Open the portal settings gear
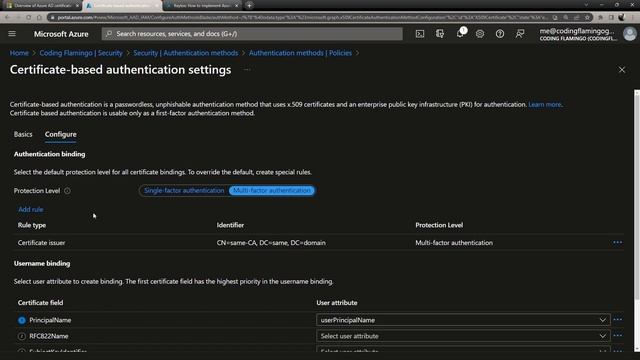 tap(480, 34)
